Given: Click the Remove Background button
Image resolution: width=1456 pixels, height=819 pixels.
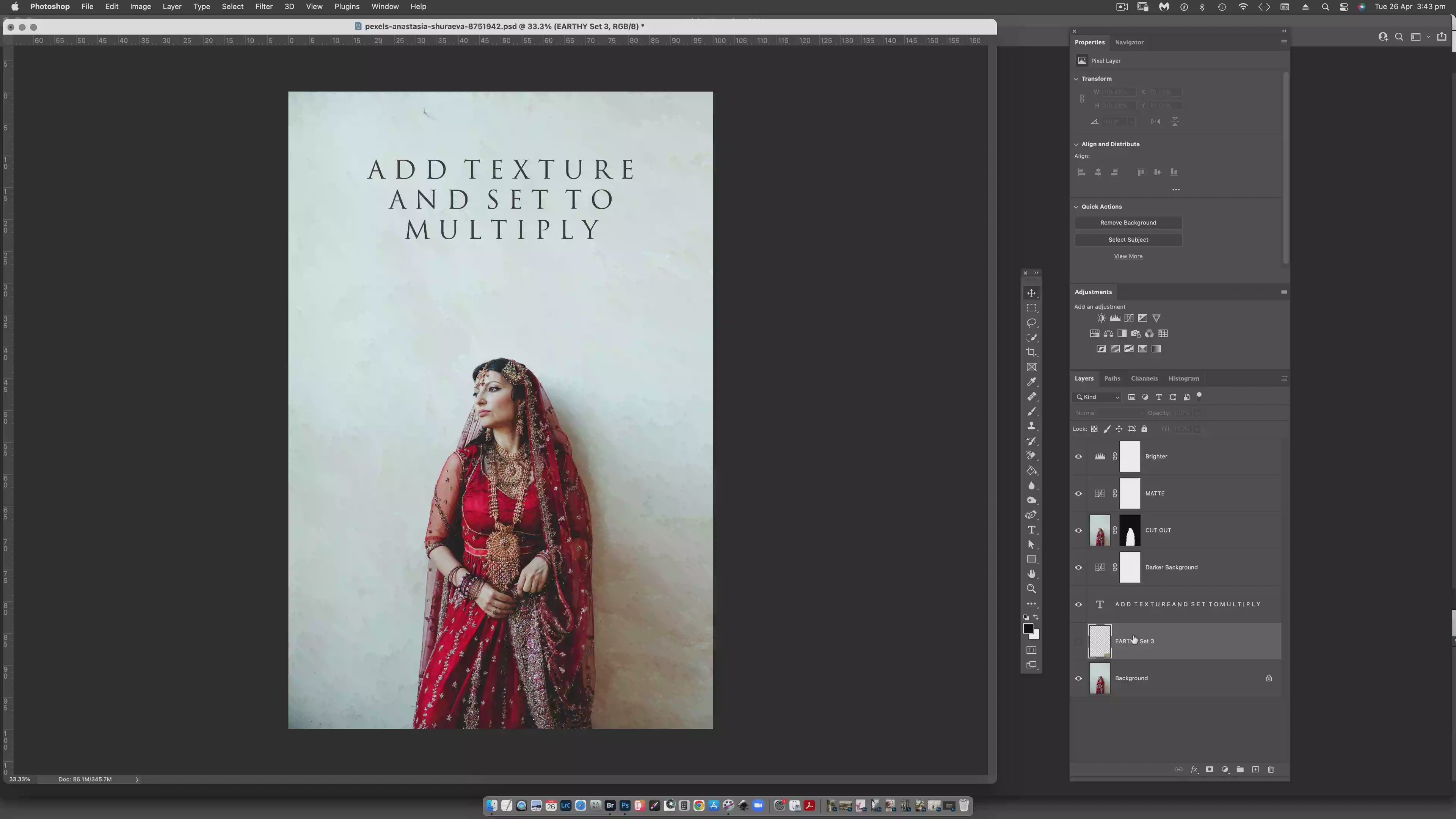Looking at the screenshot, I should tap(1128, 223).
